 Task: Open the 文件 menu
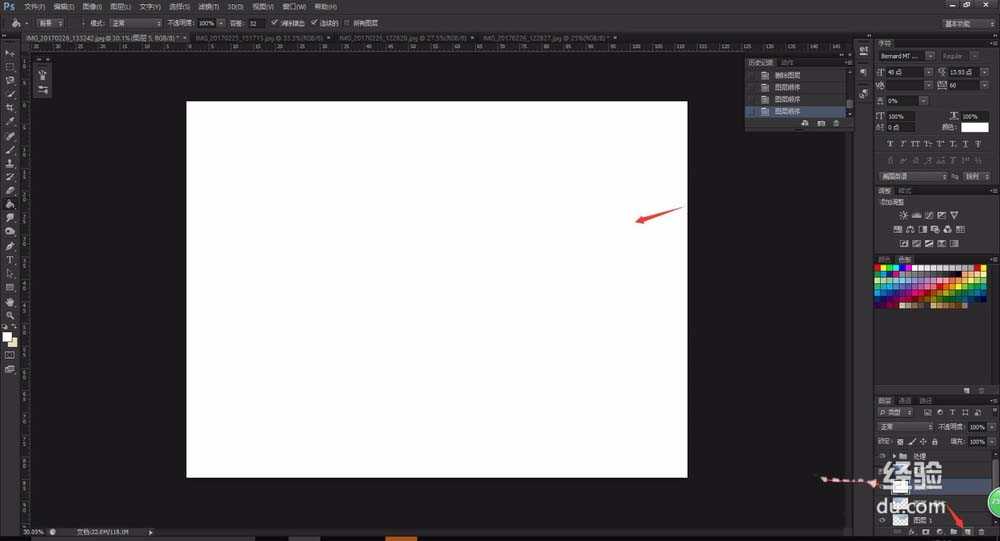click(x=34, y=6)
